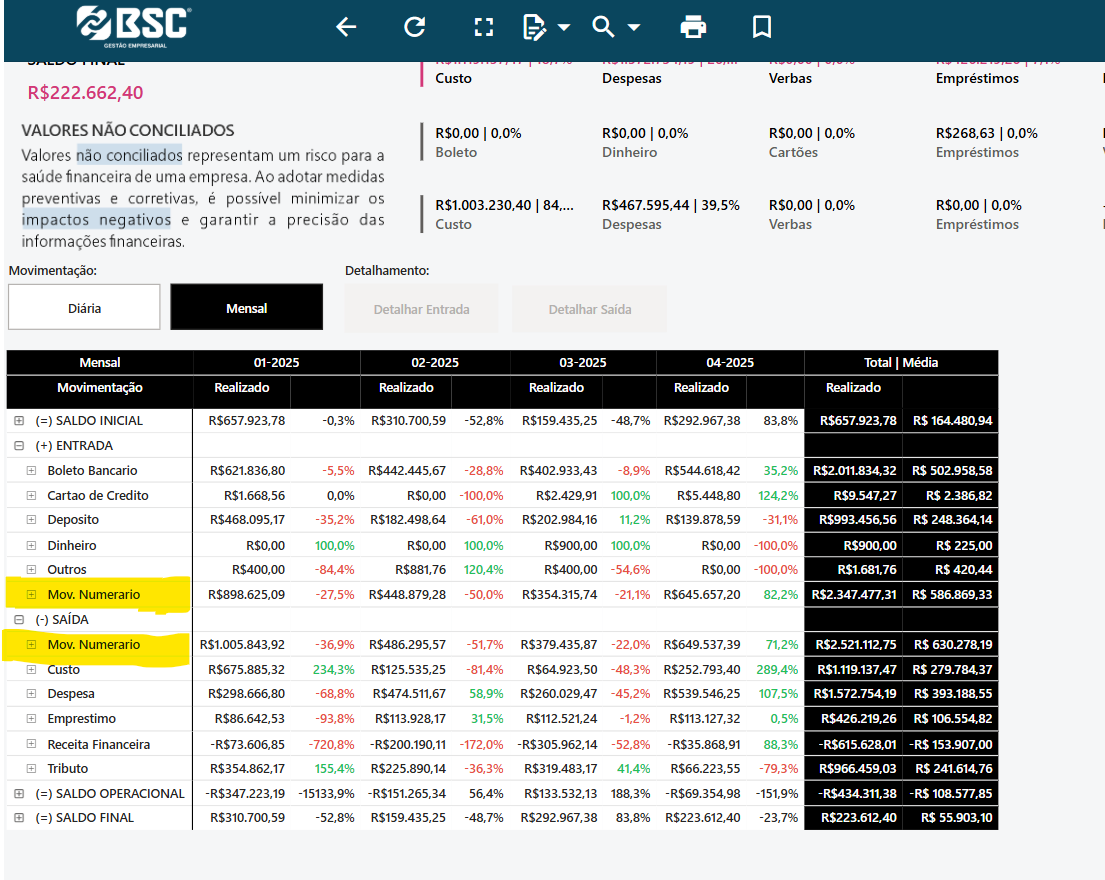Click the Total | Média column header

[901, 363]
